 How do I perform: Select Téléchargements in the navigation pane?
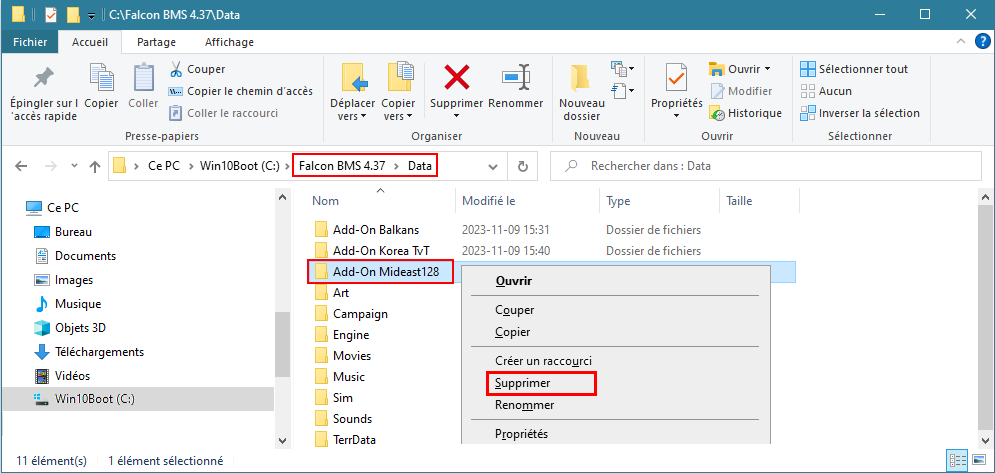click(99, 352)
